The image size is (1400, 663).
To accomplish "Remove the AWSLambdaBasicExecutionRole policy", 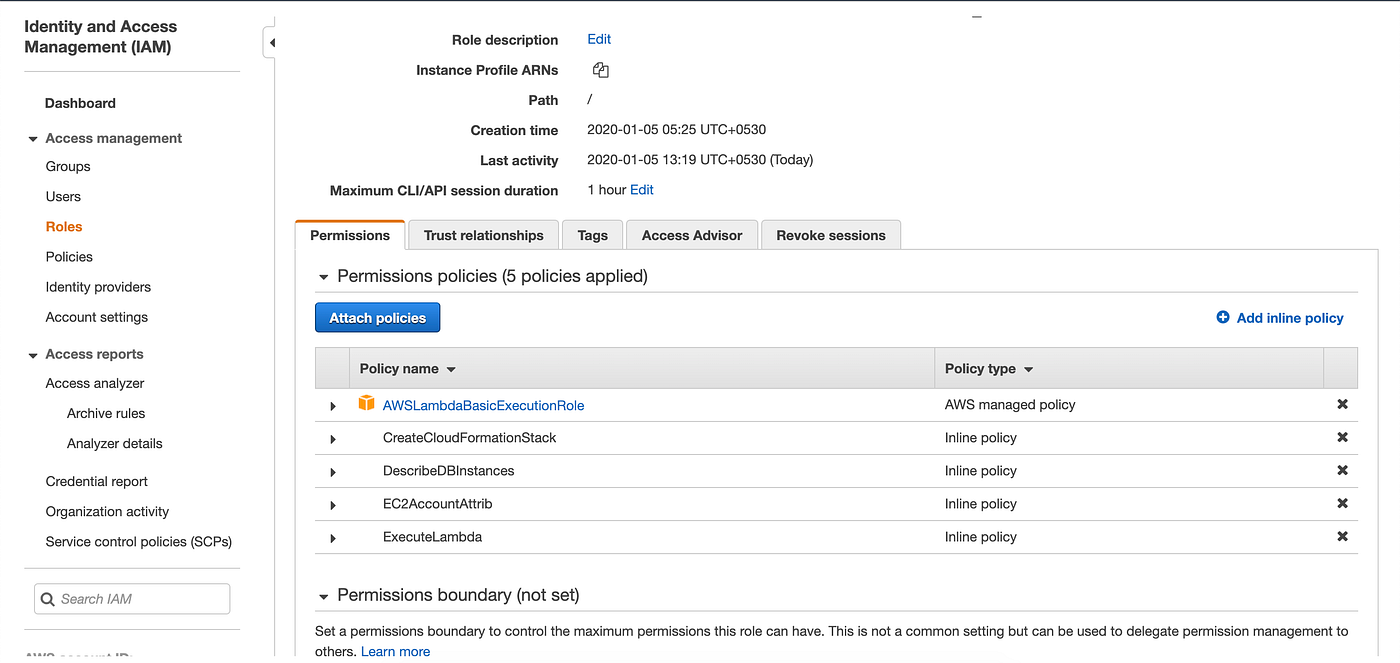I will [1342, 404].
